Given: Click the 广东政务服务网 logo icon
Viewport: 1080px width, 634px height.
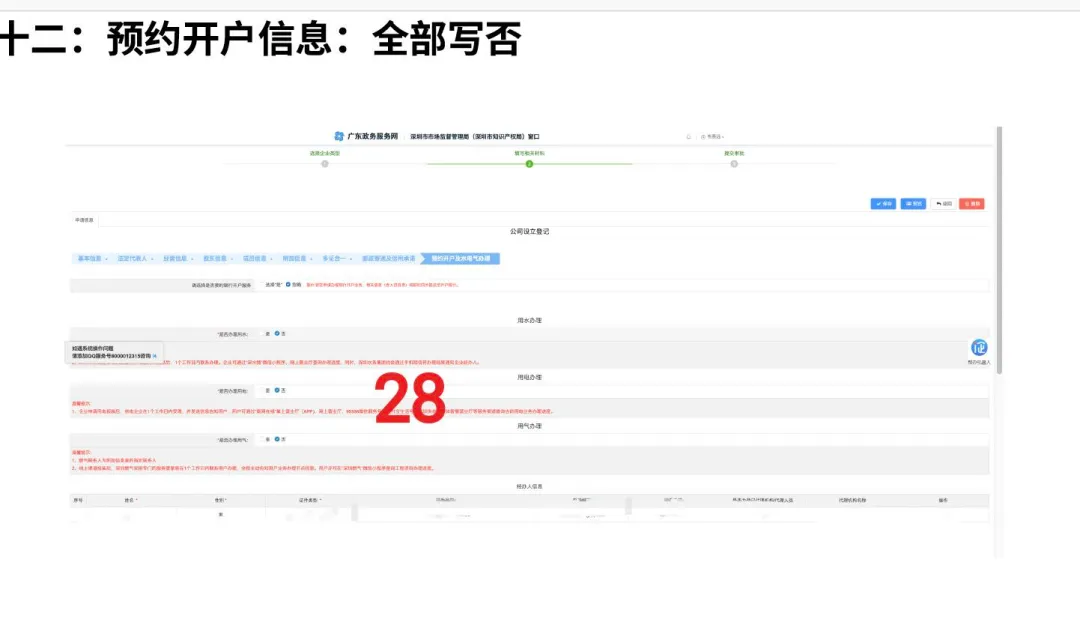Looking at the screenshot, I should pos(338,136).
